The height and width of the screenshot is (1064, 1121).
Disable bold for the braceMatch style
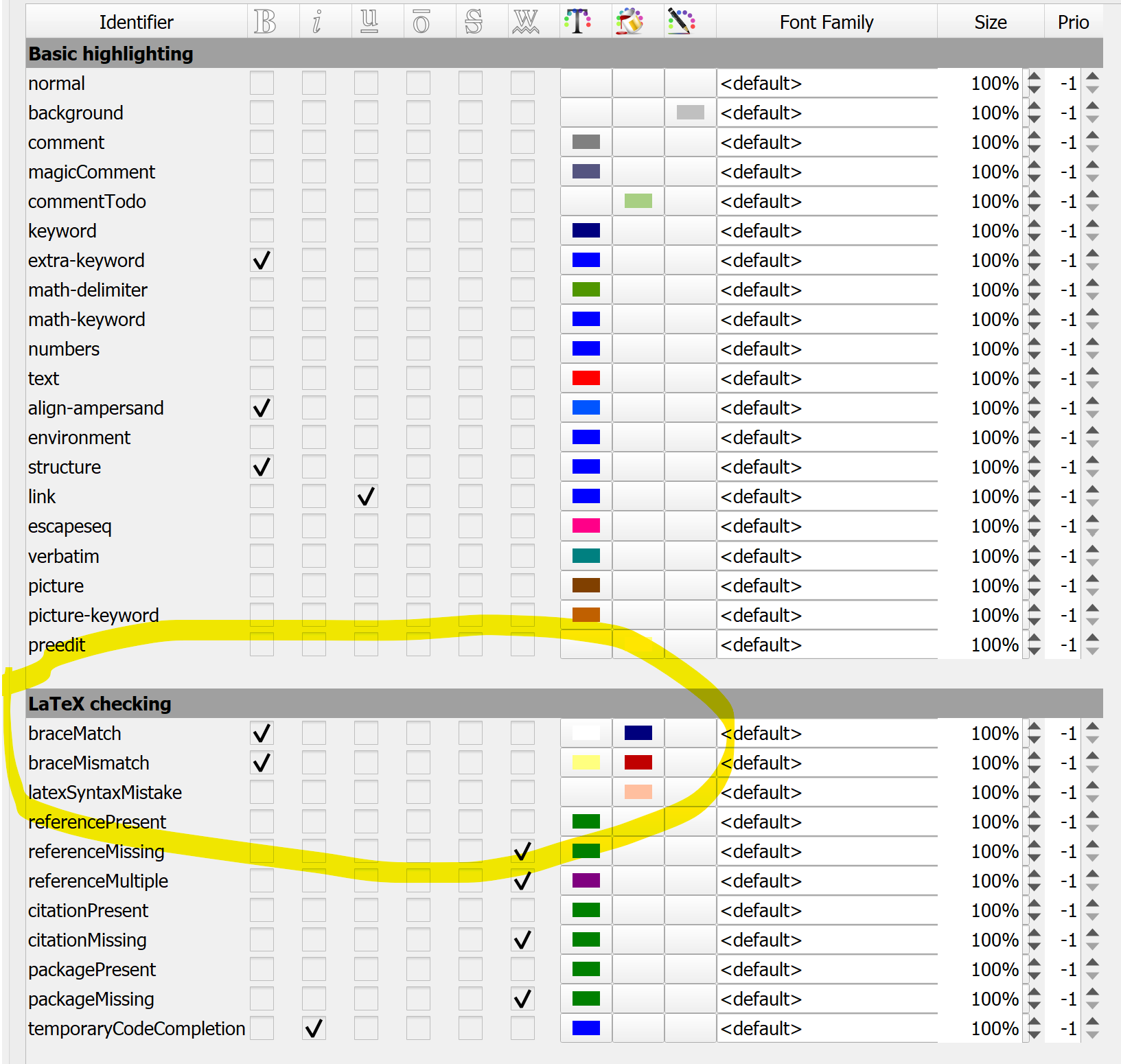[262, 733]
